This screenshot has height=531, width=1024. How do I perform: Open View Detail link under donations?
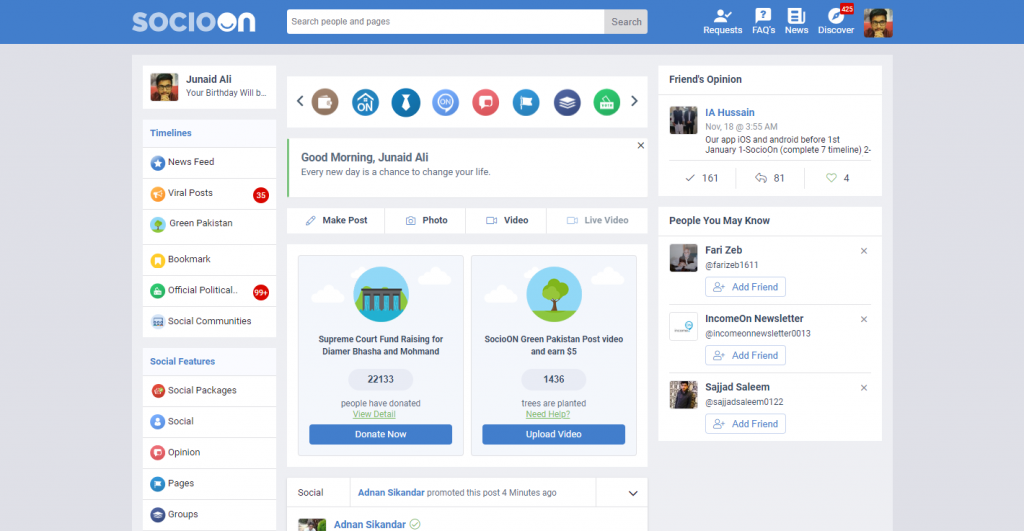tap(374, 414)
